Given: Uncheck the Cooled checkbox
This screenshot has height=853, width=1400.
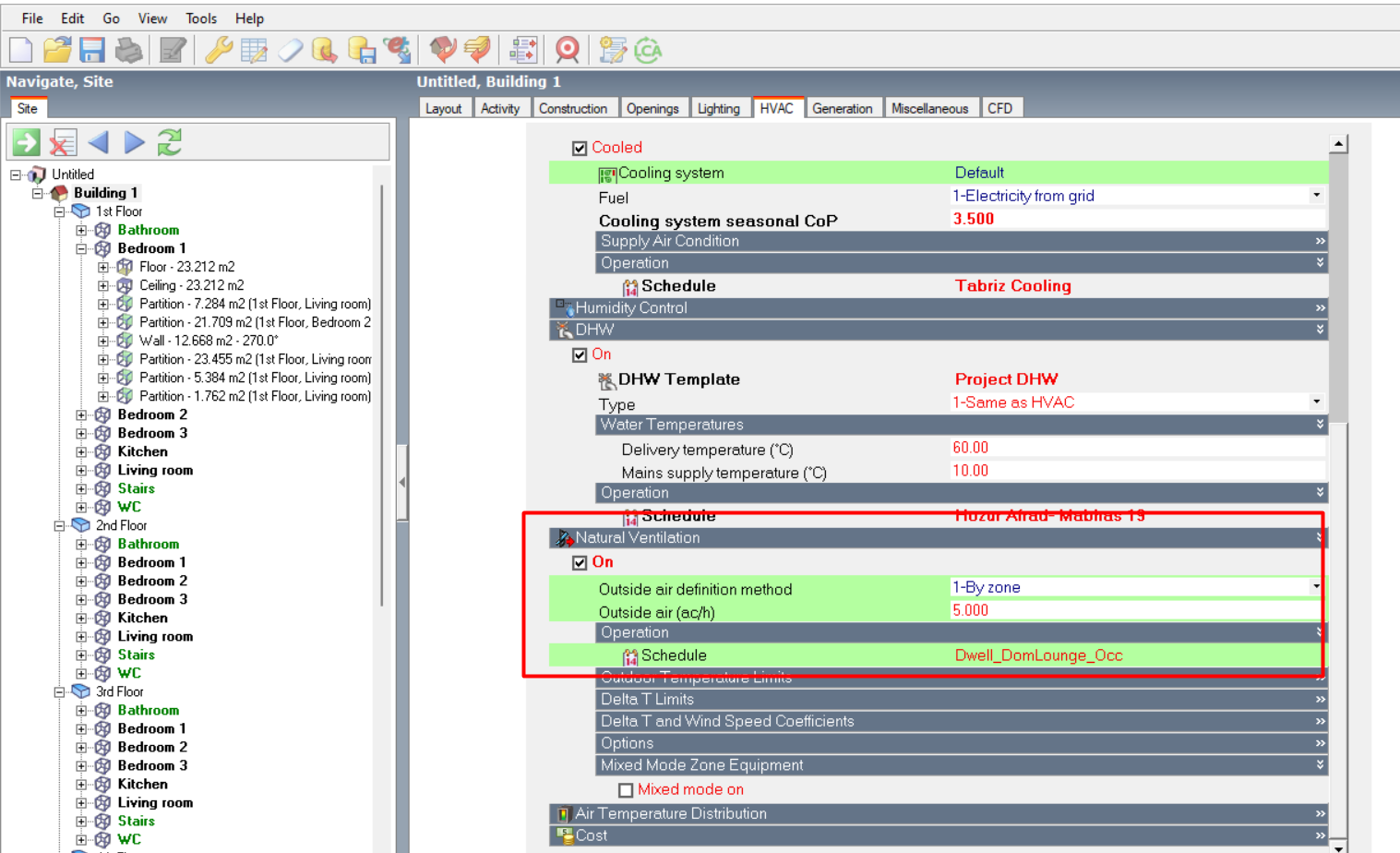Looking at the screenshot, I should tap(580, 148).
